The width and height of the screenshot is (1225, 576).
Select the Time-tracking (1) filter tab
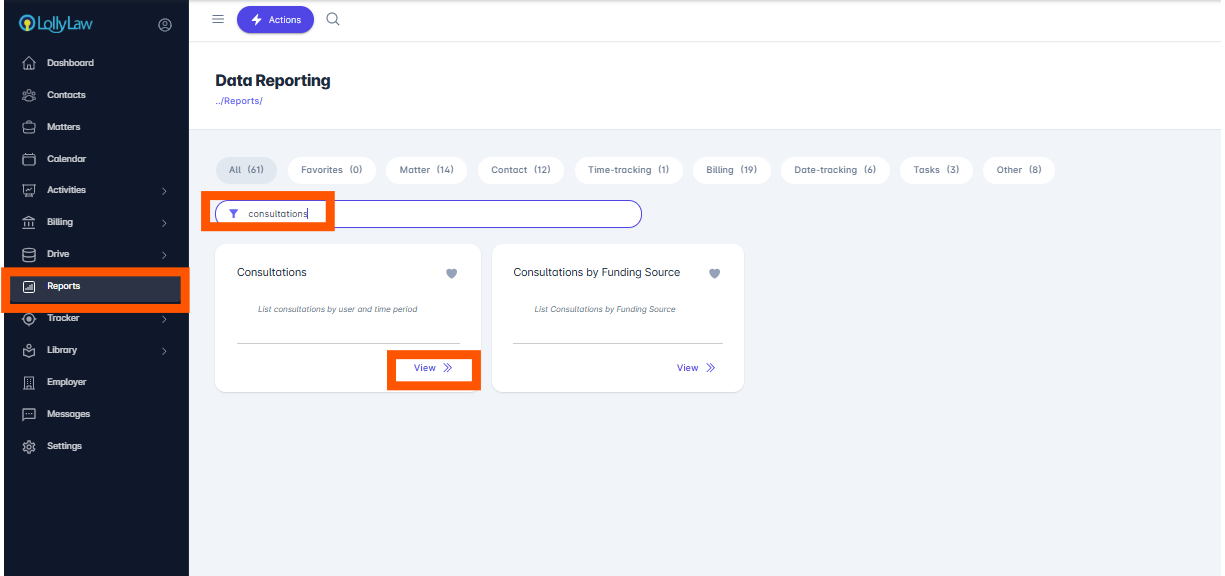point(629,170)
